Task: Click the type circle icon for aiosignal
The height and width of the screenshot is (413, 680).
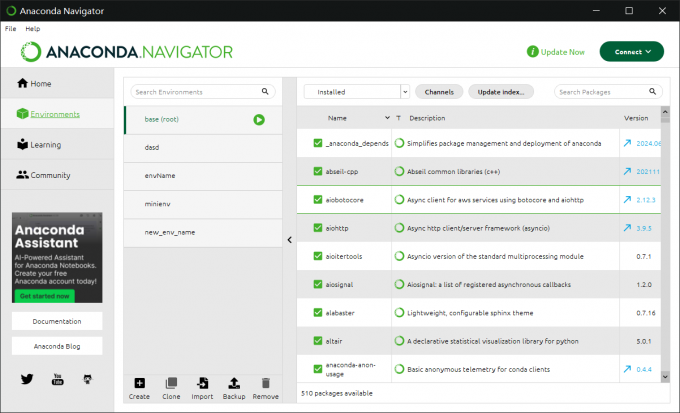Action: pyautogui.click(x=399, y=284)
